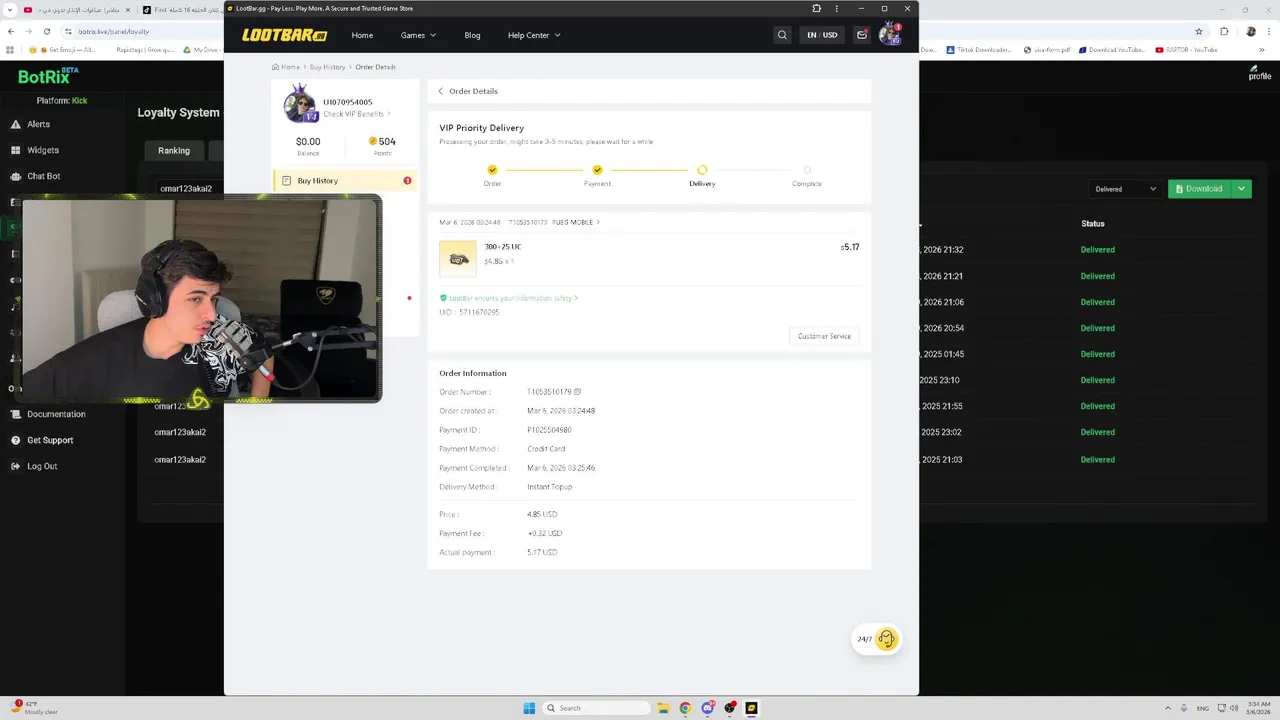Expand the green Download button arrow
Viewport: 1280px width, 720px height.
tap(1242, 189)
